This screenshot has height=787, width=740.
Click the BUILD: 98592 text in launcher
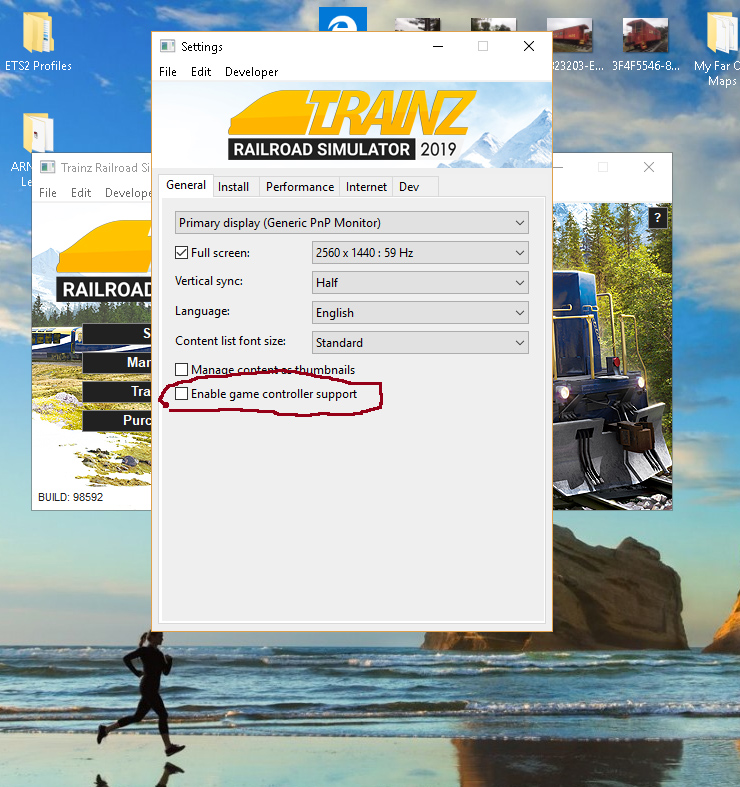(x=70, y=497)
